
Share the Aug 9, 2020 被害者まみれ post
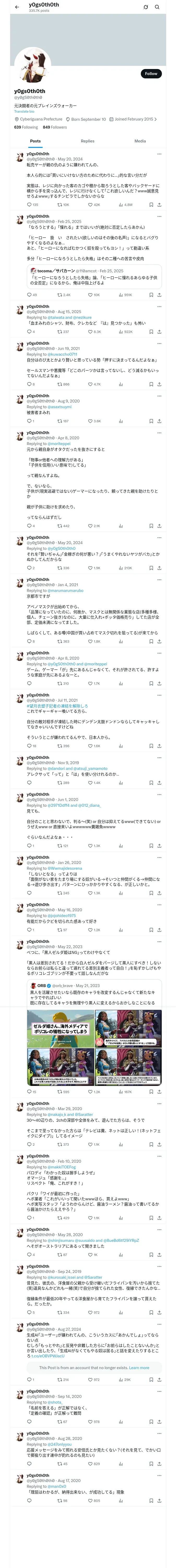(x=159, y=420)
